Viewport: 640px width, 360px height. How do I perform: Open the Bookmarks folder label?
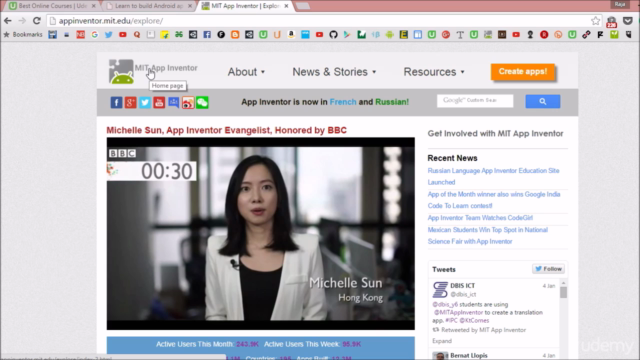23,35
